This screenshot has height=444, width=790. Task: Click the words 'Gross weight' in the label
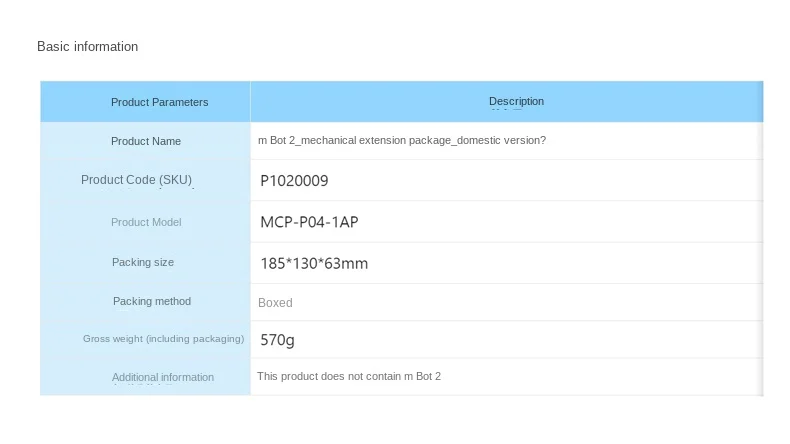pos(113,339)
